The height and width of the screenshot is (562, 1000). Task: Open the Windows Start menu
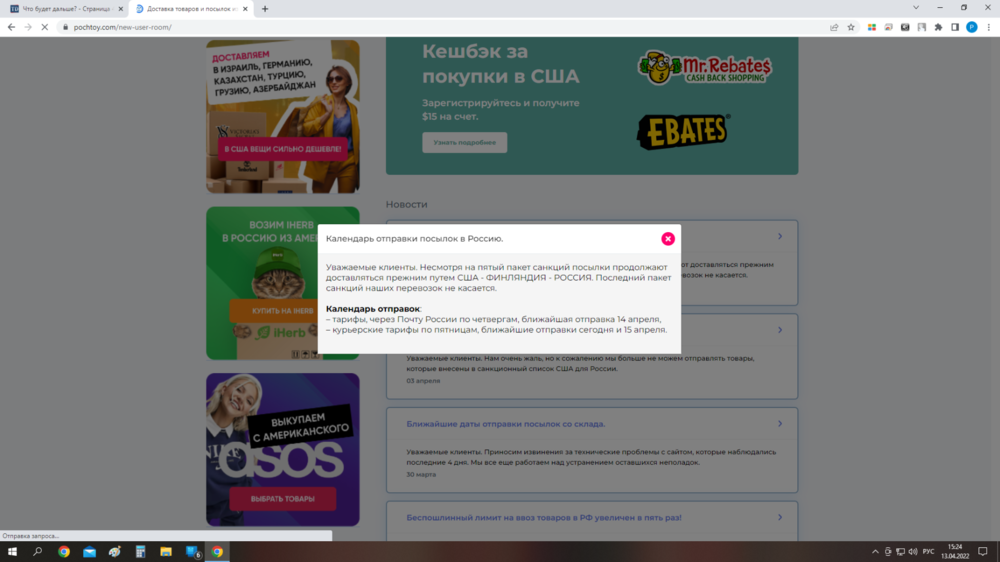(x=12, y=551)
